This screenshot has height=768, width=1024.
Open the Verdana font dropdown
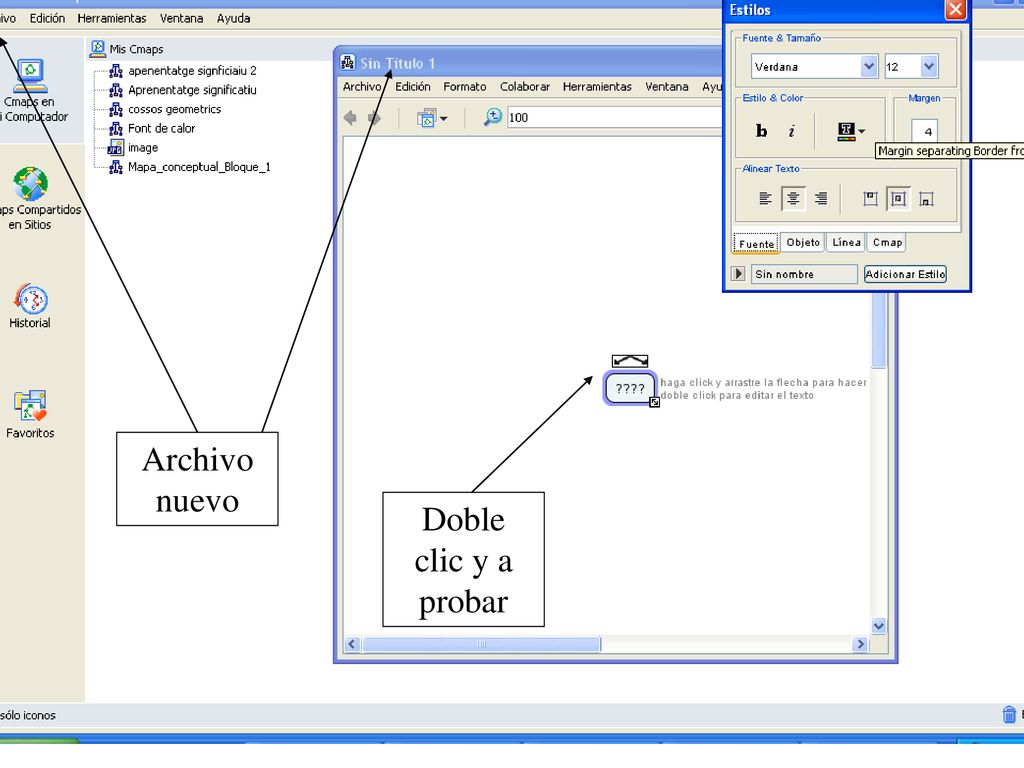tap(869, 66)
